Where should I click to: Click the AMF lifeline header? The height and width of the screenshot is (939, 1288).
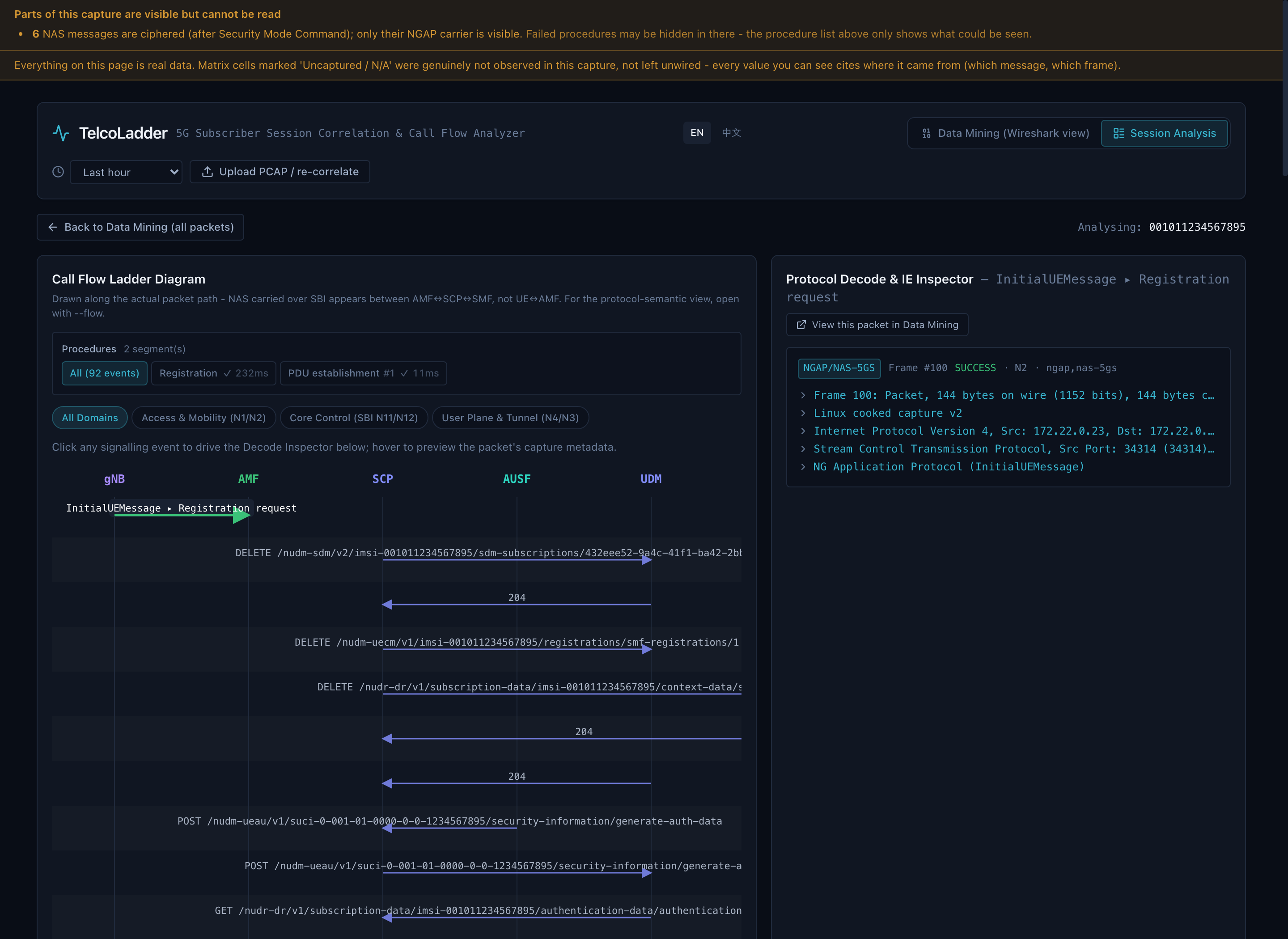point(248,478)
